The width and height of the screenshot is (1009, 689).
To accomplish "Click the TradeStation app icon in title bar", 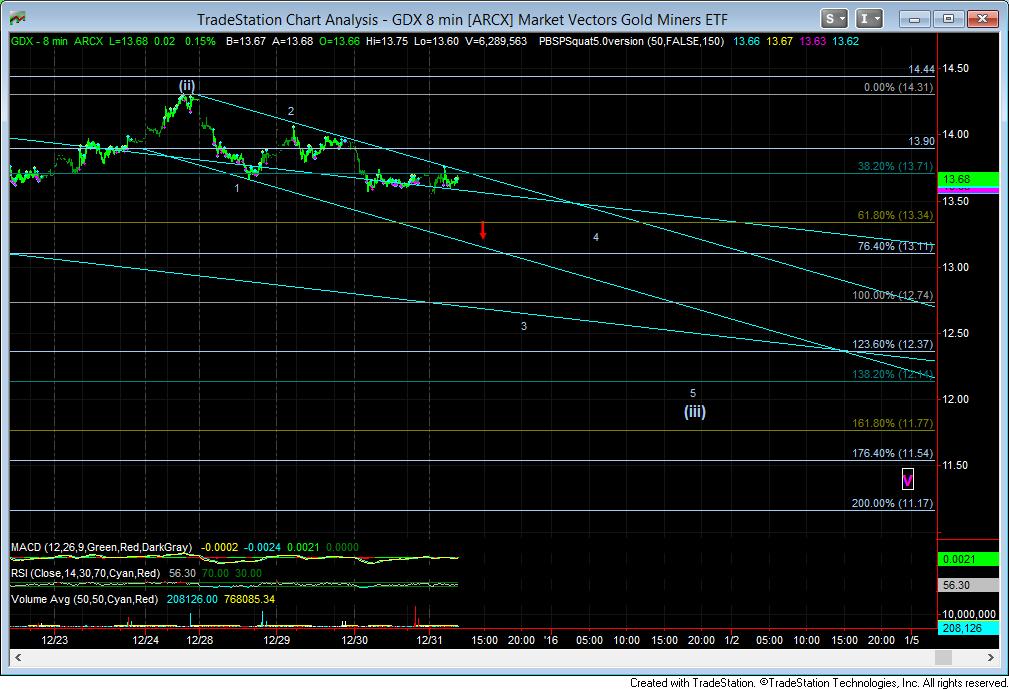I will 17,19.
